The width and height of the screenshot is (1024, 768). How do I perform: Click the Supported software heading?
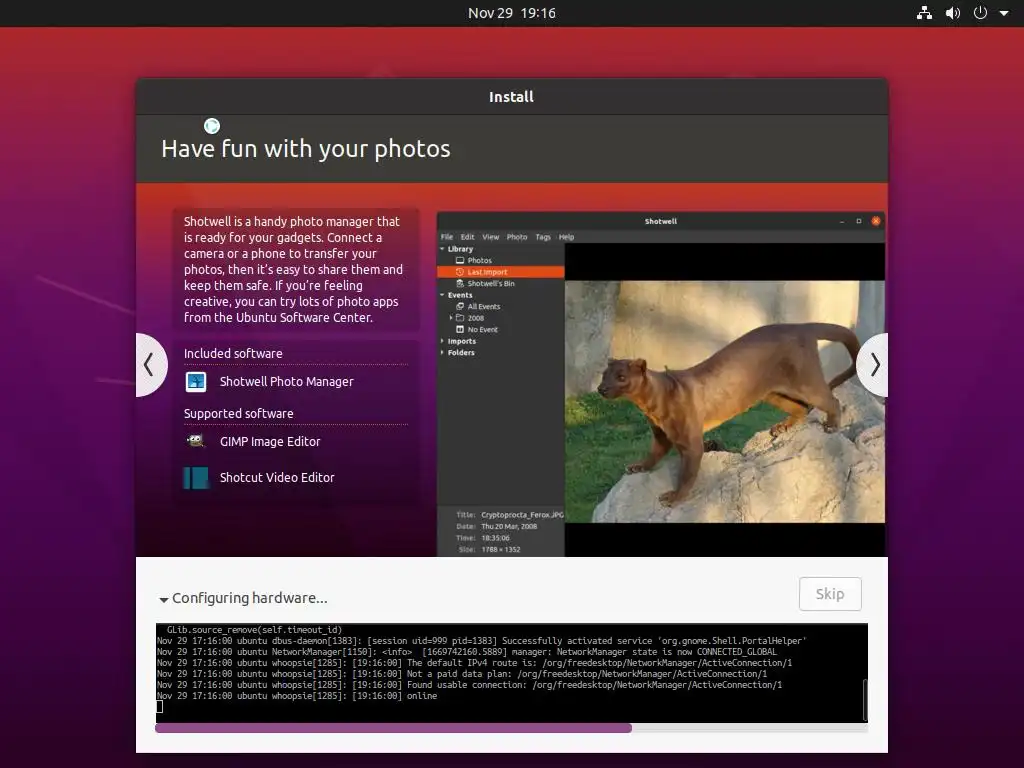point(238,413)
